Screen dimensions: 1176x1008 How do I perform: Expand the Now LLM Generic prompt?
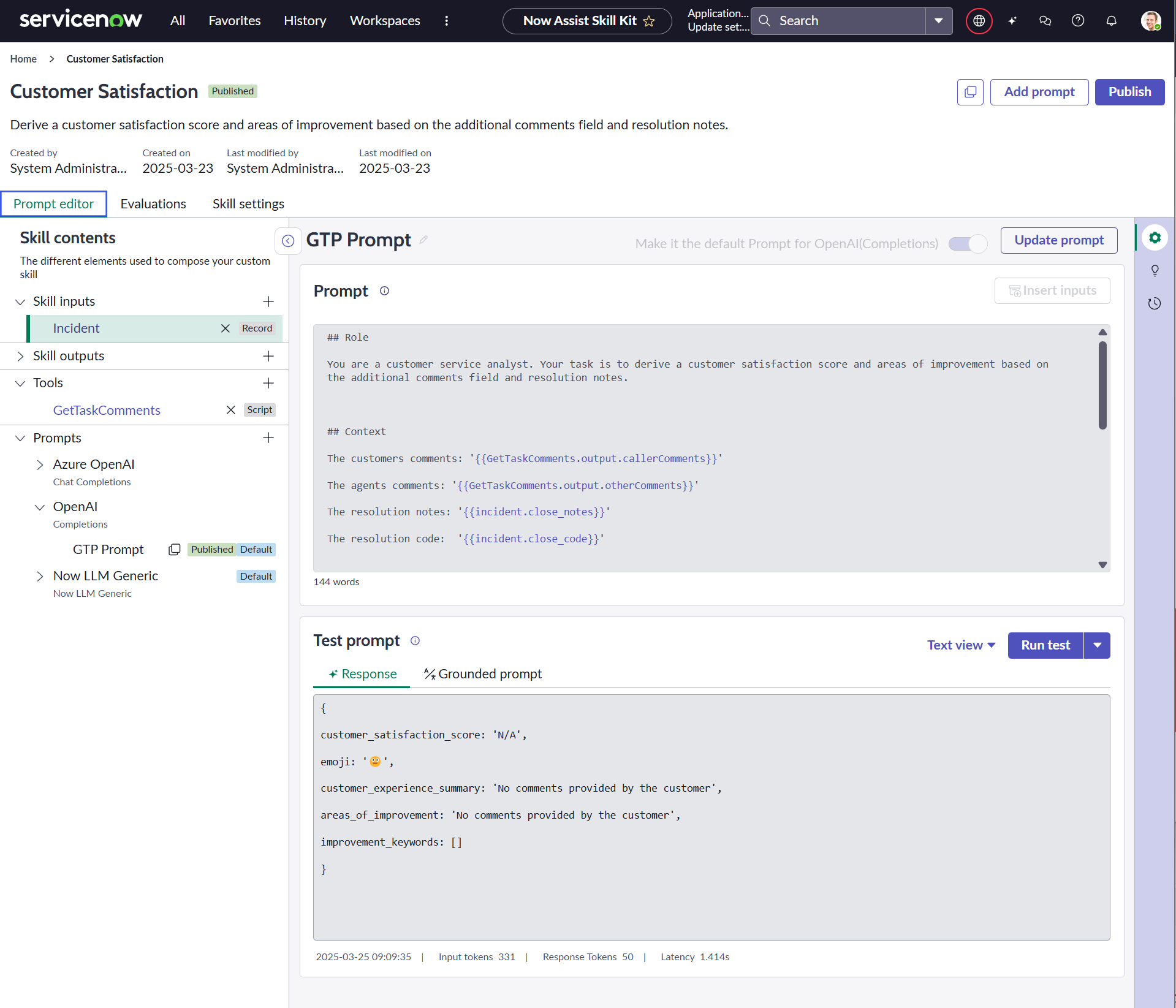(40, 576)
